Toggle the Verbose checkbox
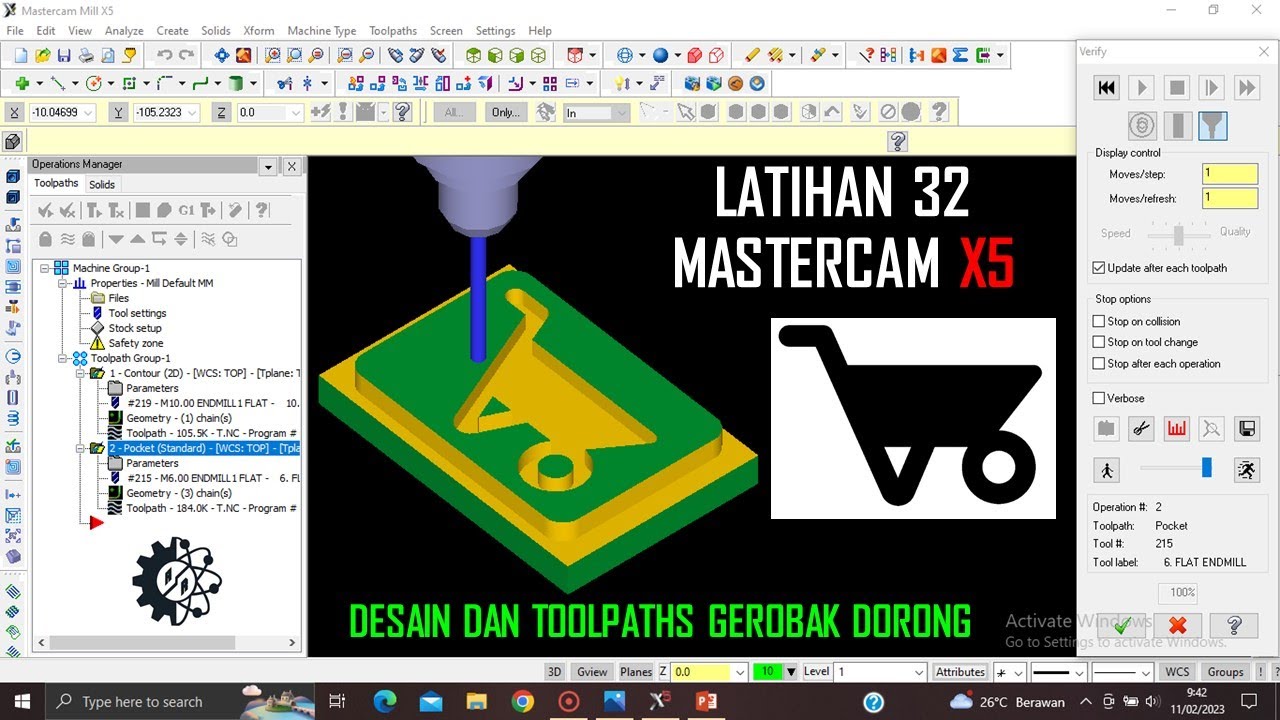This screenshot has height=720, width=1280. point(1099,398)
